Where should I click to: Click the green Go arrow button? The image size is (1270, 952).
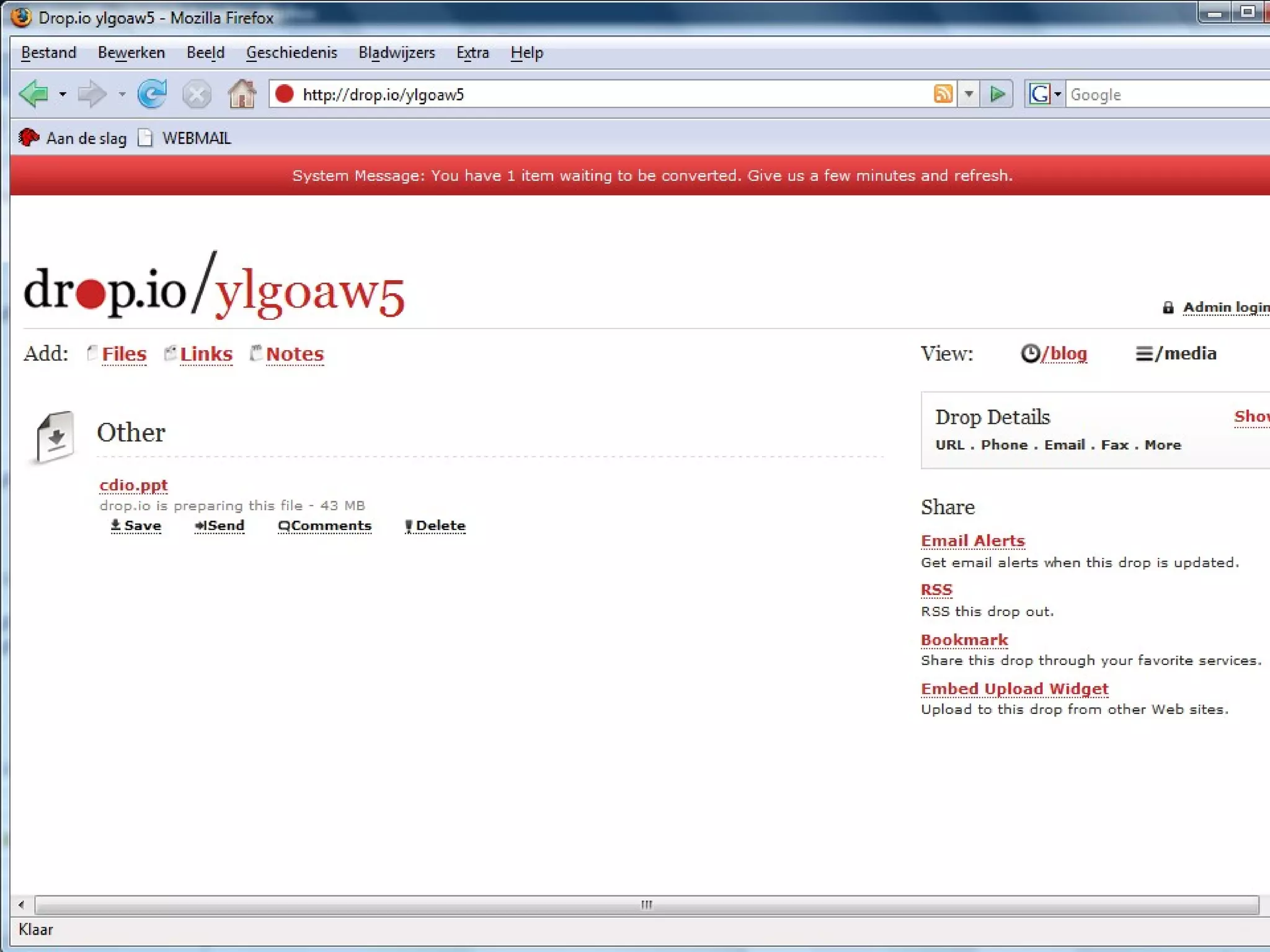[x=997, y=94]
